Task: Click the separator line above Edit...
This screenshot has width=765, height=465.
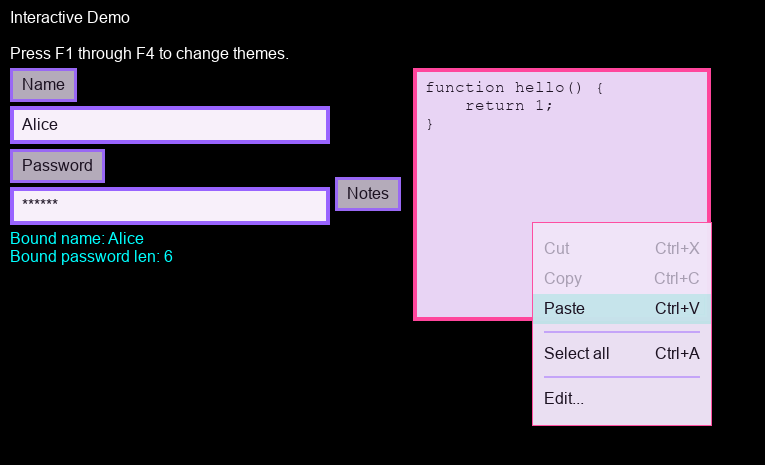Action: coord(621,377)
